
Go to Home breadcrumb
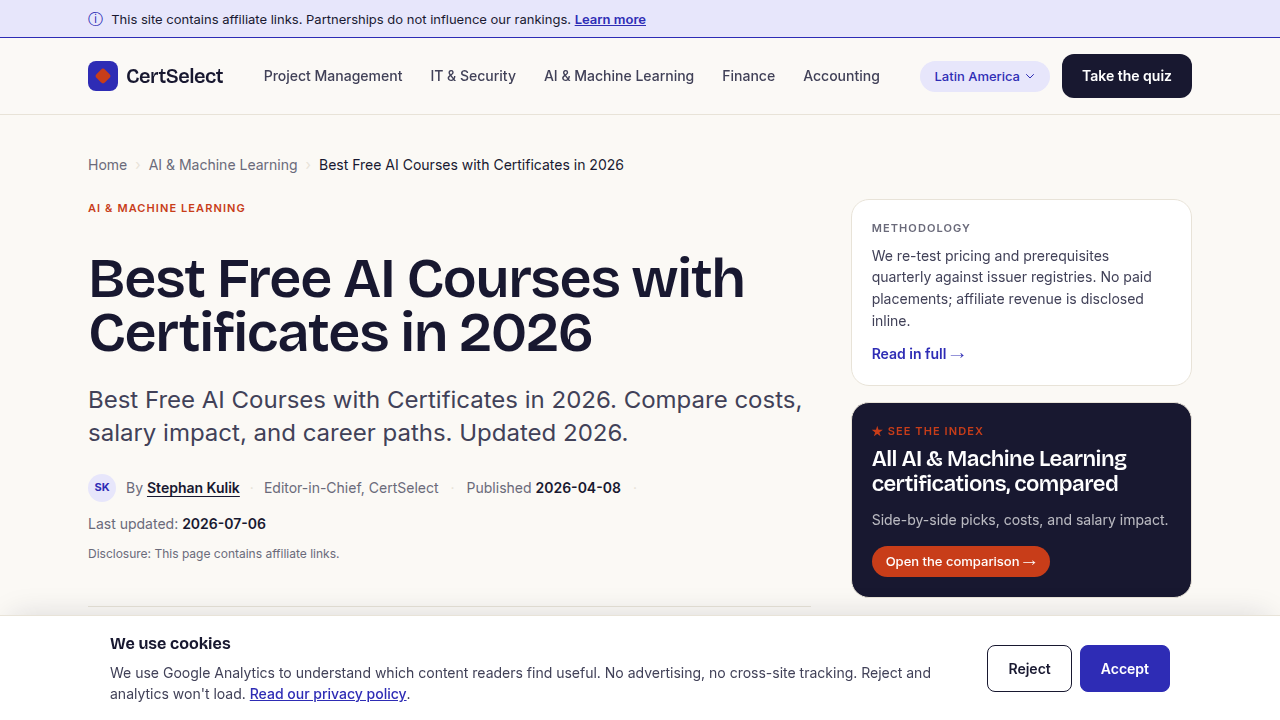107,165
